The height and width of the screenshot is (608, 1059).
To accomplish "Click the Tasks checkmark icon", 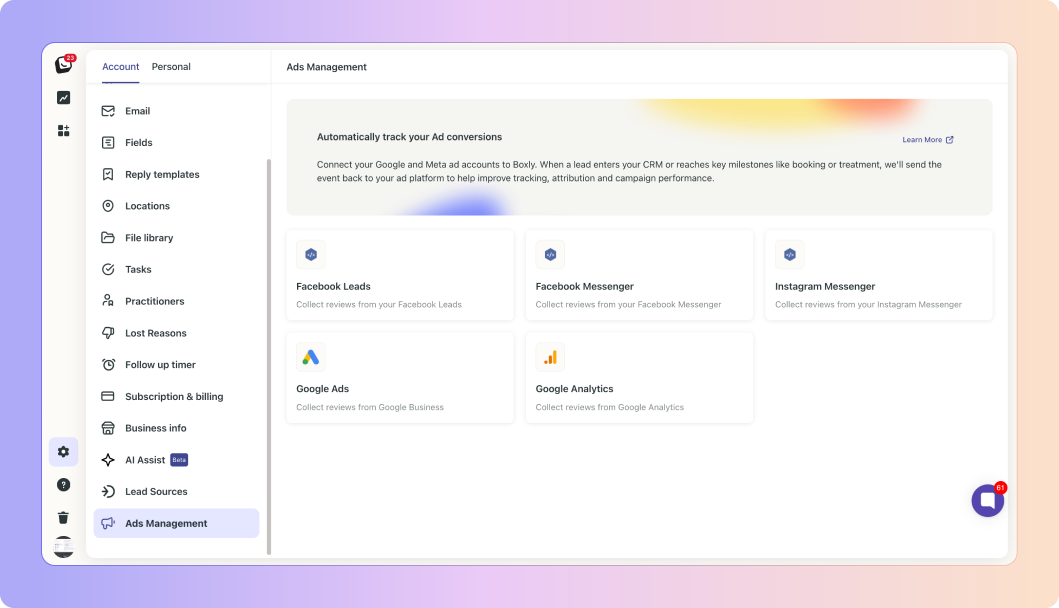I will [108, 270].
